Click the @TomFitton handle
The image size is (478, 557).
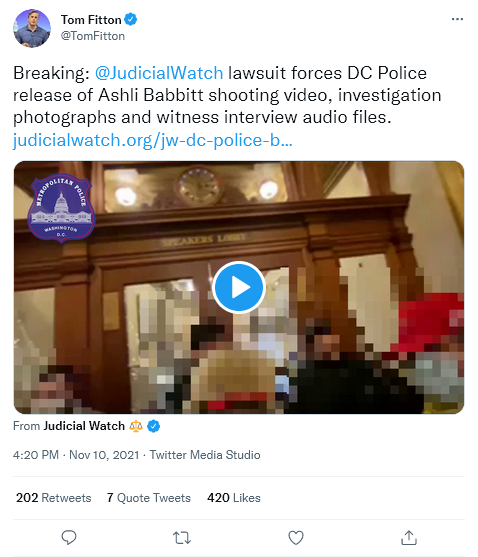(93, 36)
